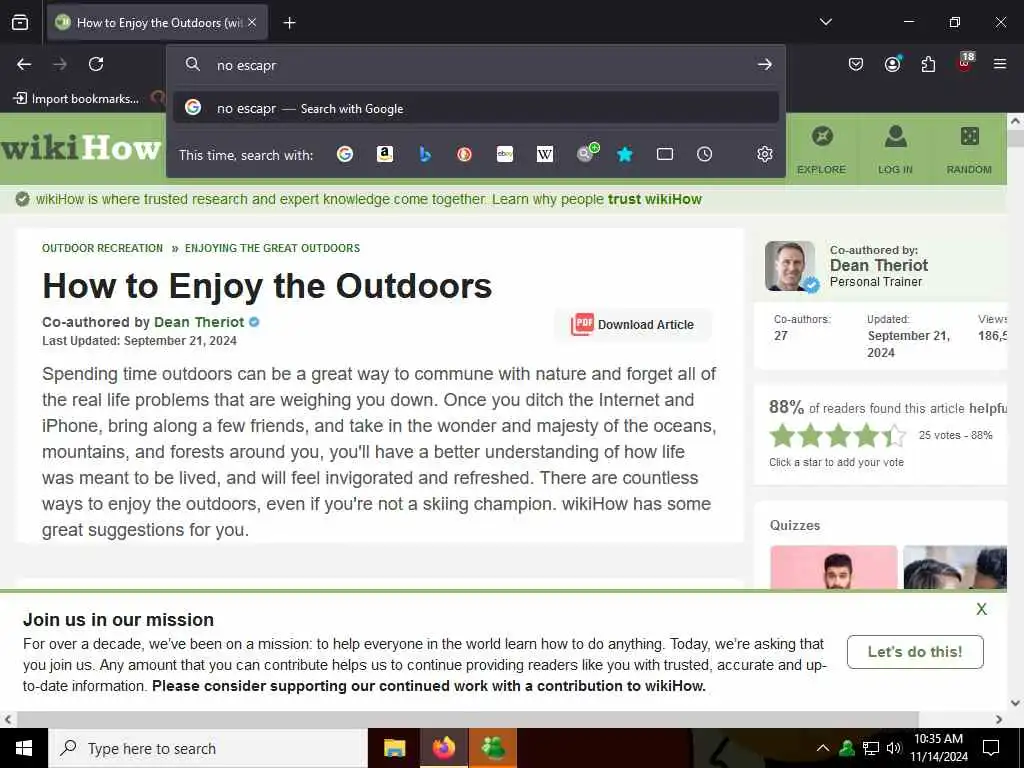
Task: Open a new browser tab
Action: [x=289, y=23]
